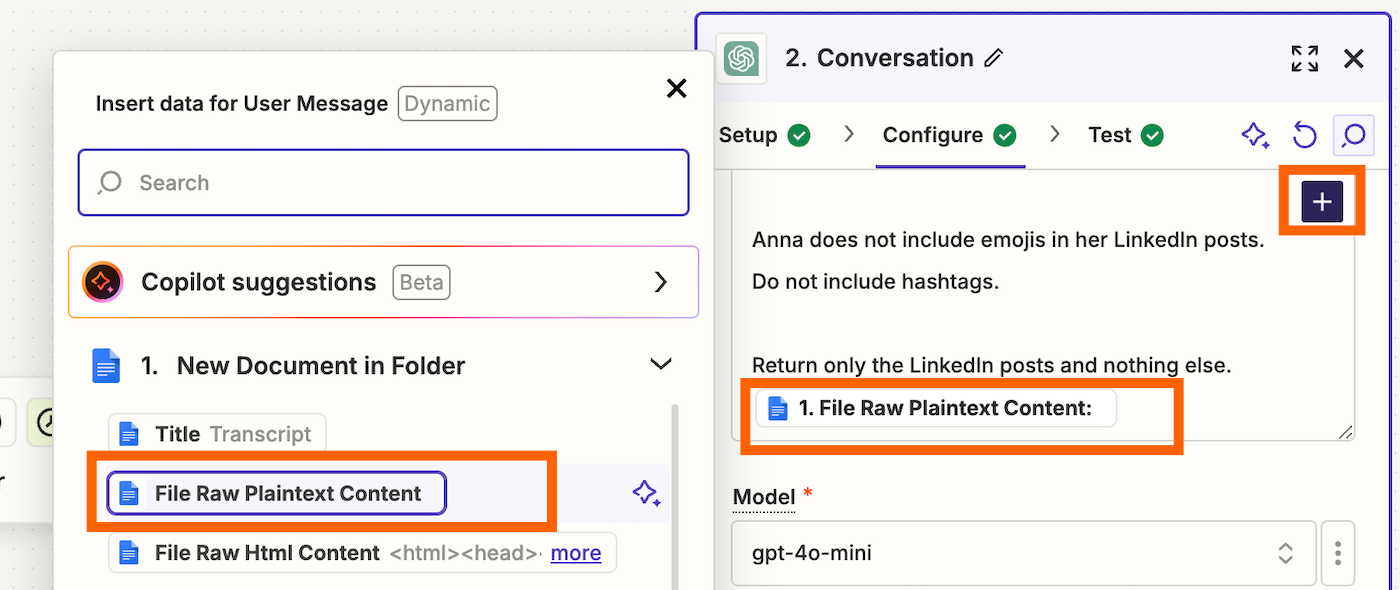Screen dimensions: 1400x590
Task: Click the inserted File Raw Plaintext Content token
Action: (935, 409)
